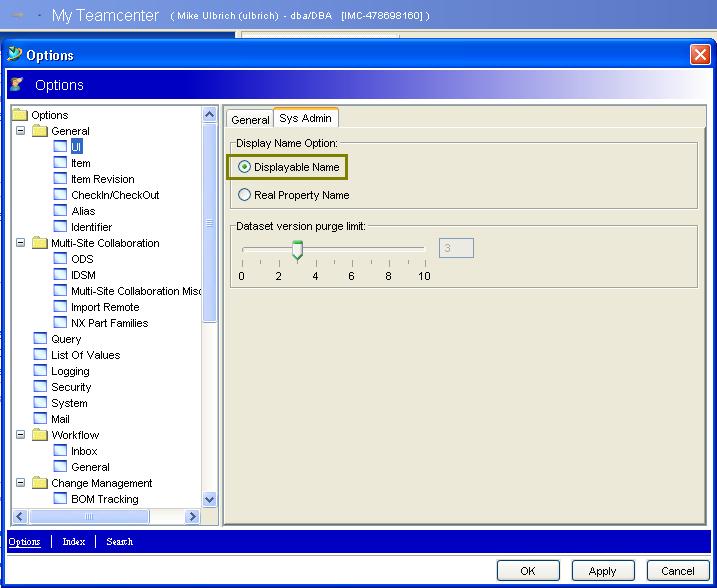The width and height of the screenshot is (717, 588).
Task: Select the NX Part Families entry
Action: [x=110, y=323]
